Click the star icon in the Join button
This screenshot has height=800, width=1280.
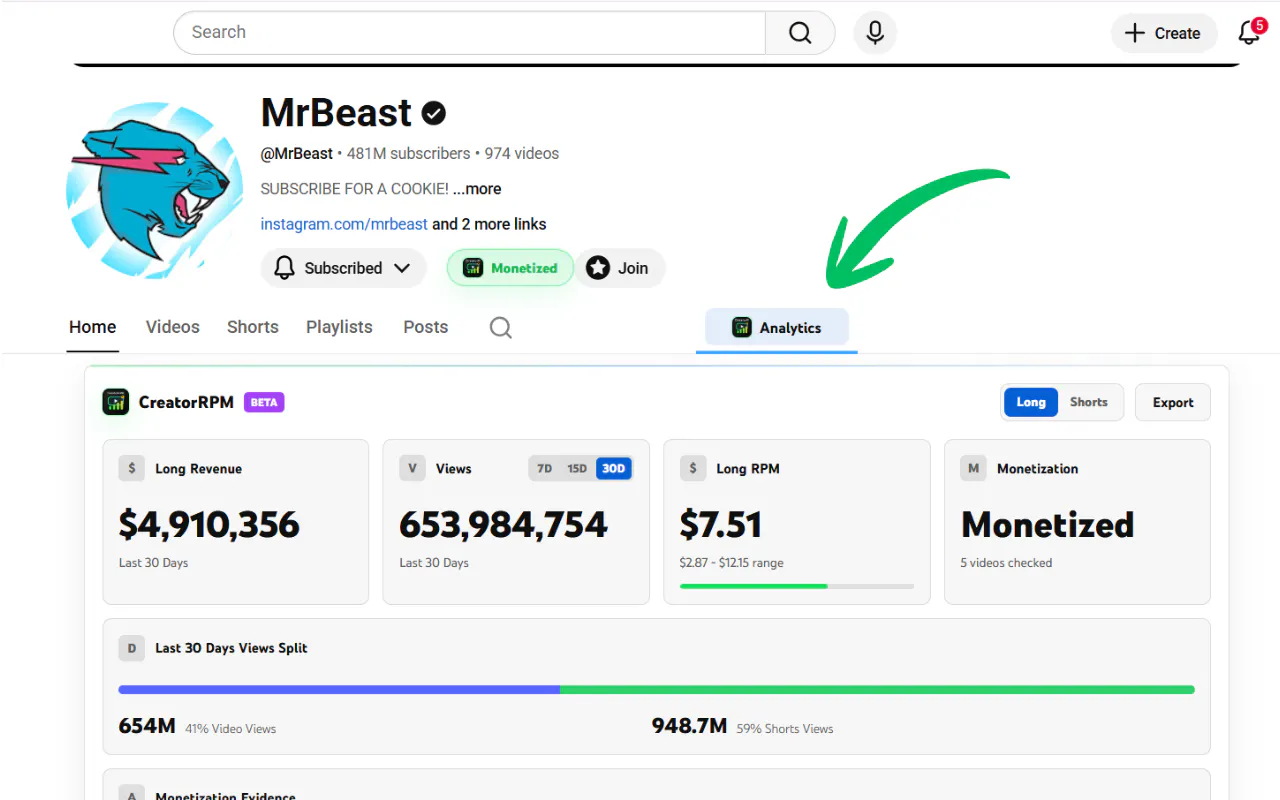coord(598,268)
